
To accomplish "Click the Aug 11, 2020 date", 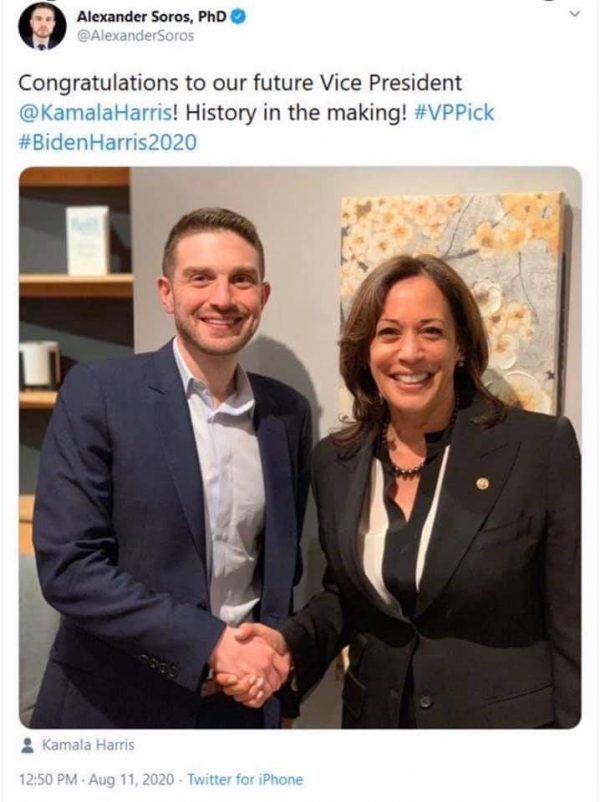I will point(131,779).
